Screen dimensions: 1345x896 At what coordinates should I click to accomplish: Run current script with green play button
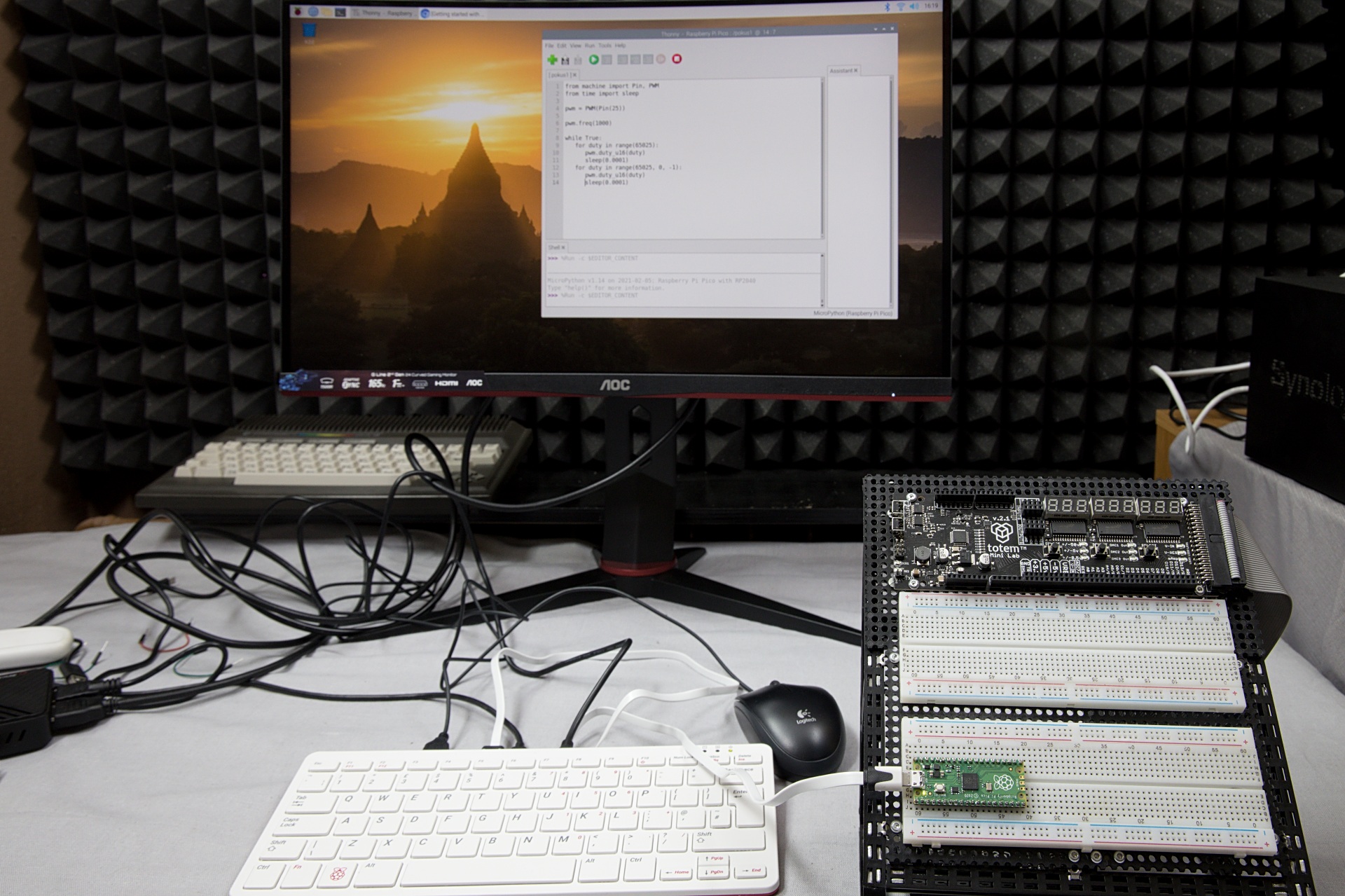coord(594,60)
